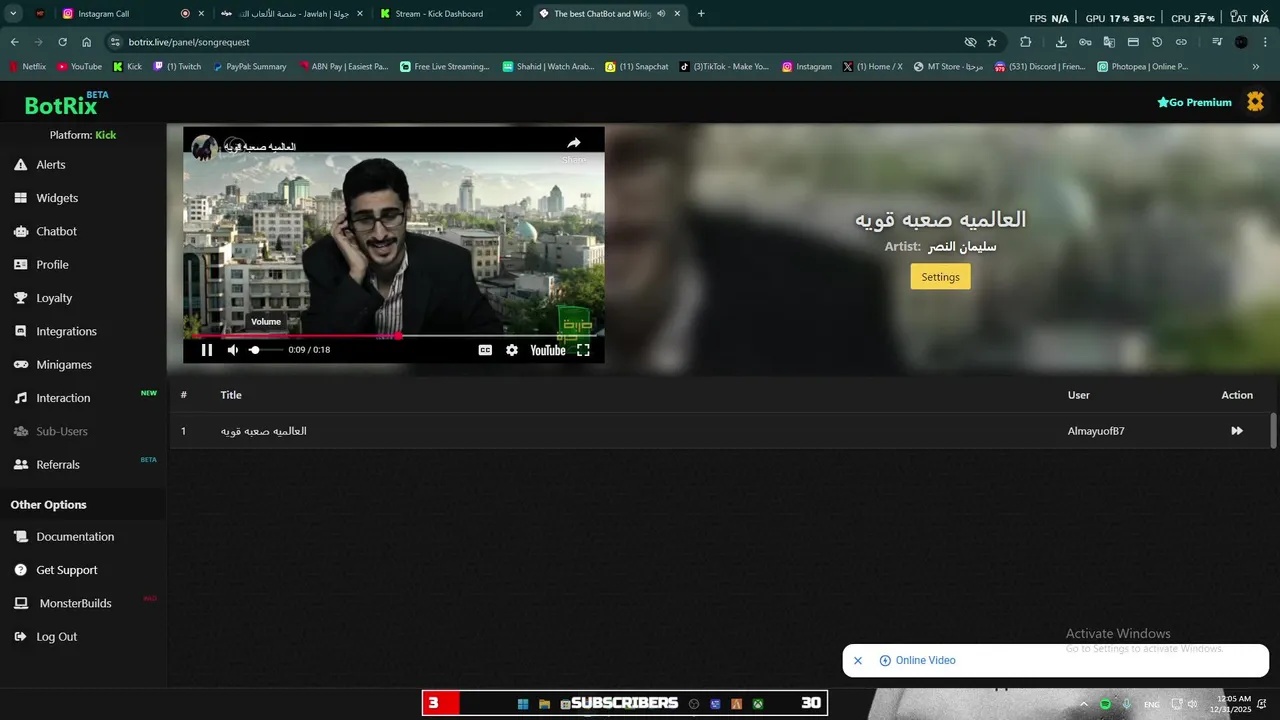Screen dimensions: 1280x720
Task: Open the Photopea bookmark
Action: pos(1143,67)
